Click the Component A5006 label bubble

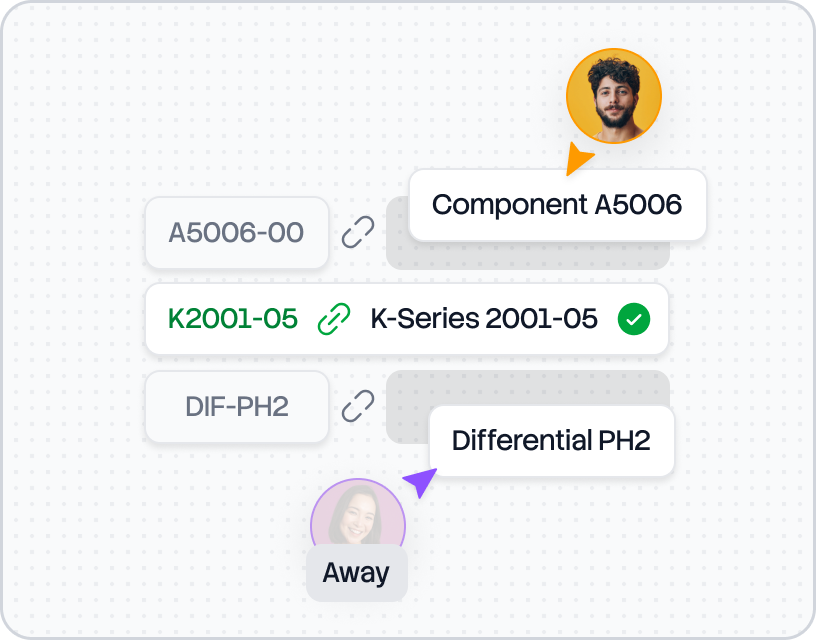(x=557, y=205)
